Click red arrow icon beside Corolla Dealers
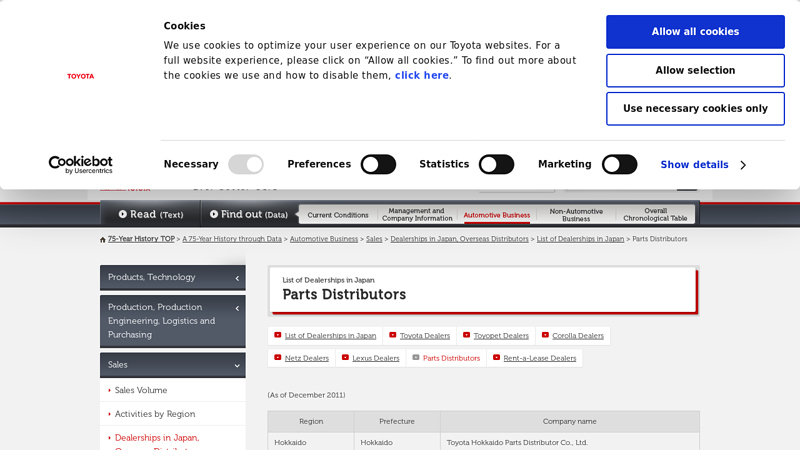The image size is (800, 450). pos(545,335)
